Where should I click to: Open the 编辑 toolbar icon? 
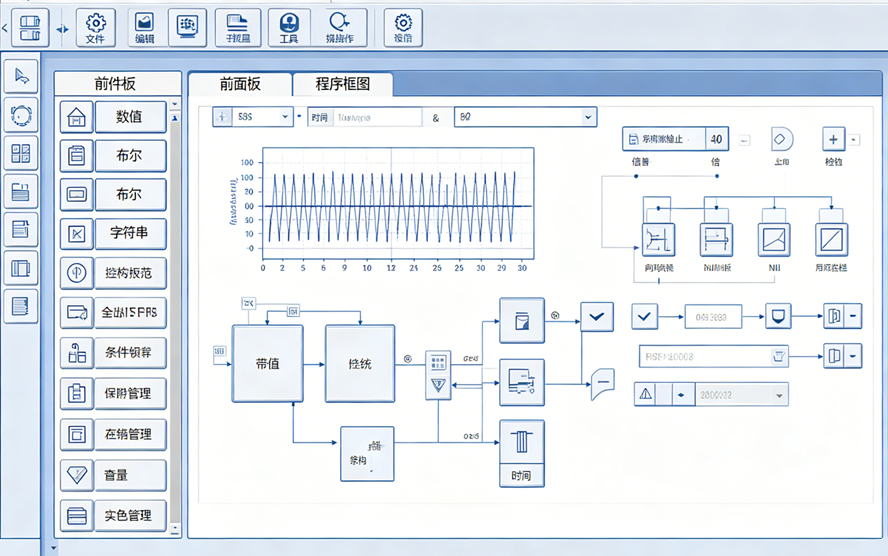[145, 27]
